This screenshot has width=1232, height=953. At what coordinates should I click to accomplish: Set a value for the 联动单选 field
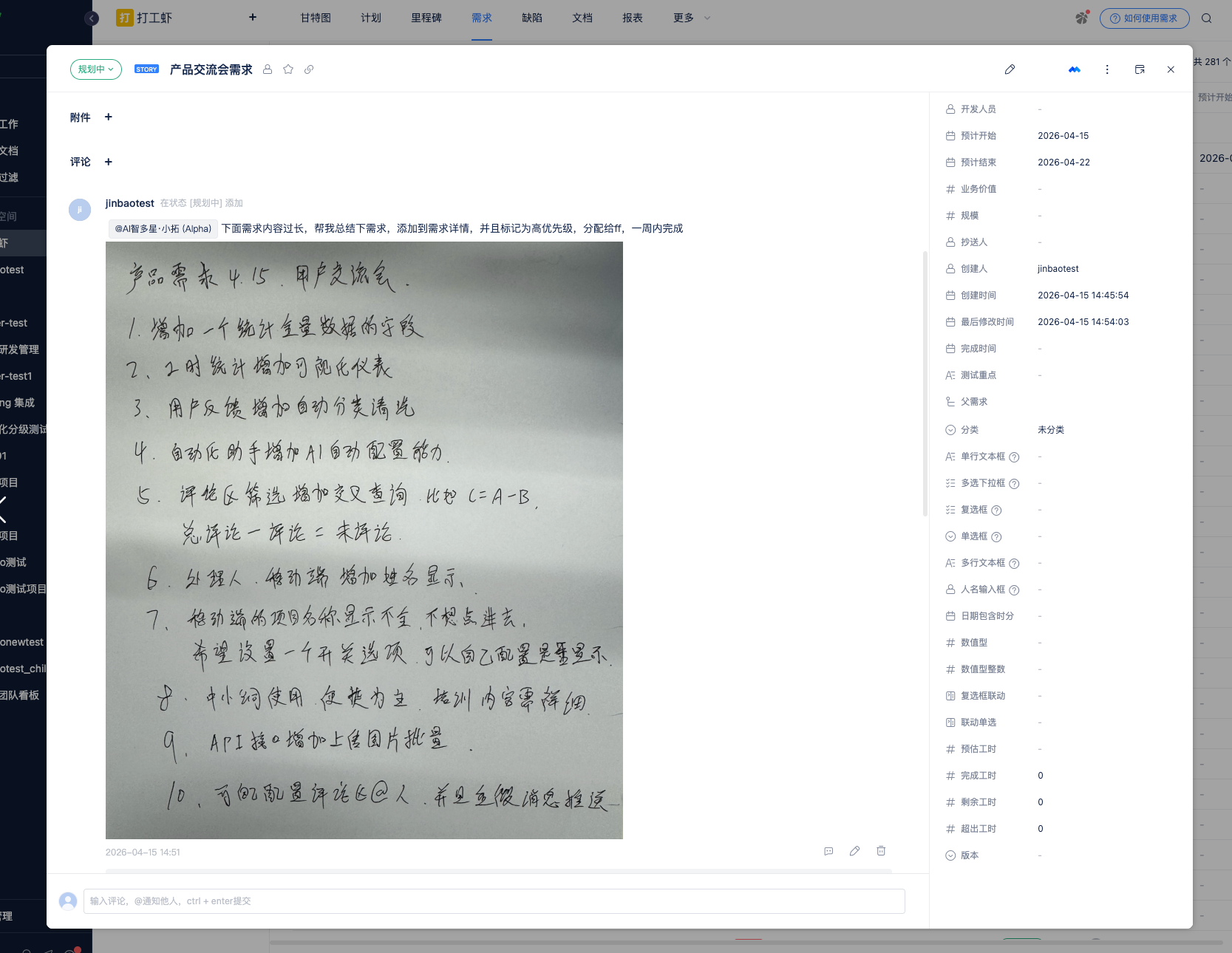pyautogui.click(x=1040, y=723)
